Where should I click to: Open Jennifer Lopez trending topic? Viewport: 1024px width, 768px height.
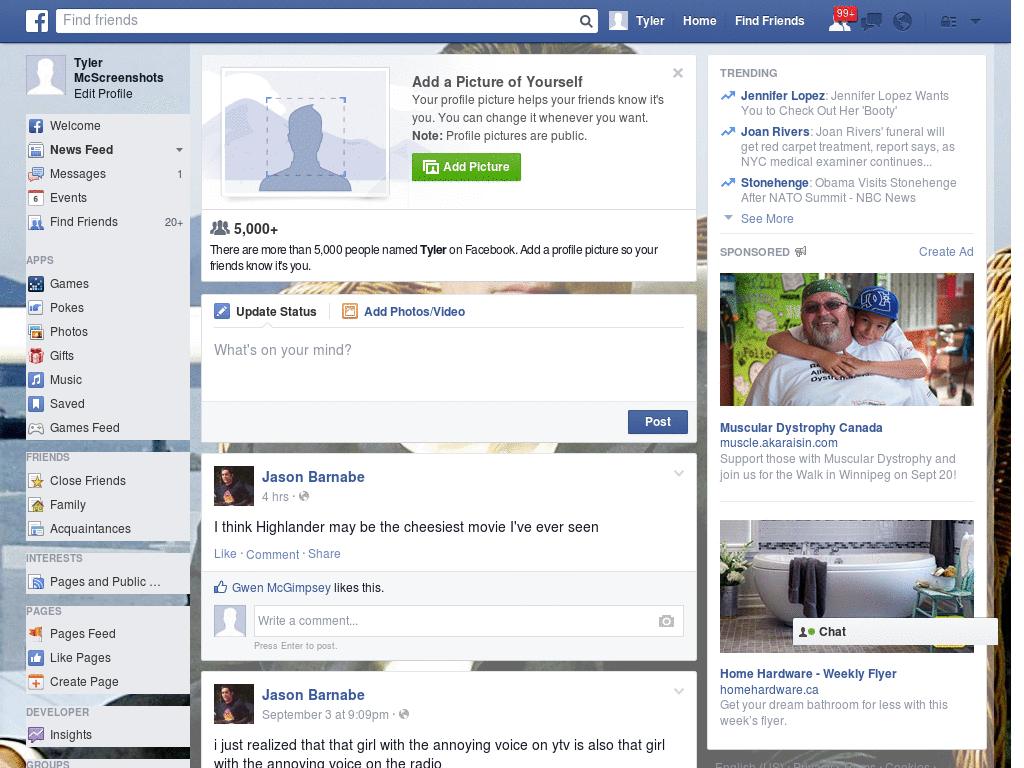click(x=782, y=95)
